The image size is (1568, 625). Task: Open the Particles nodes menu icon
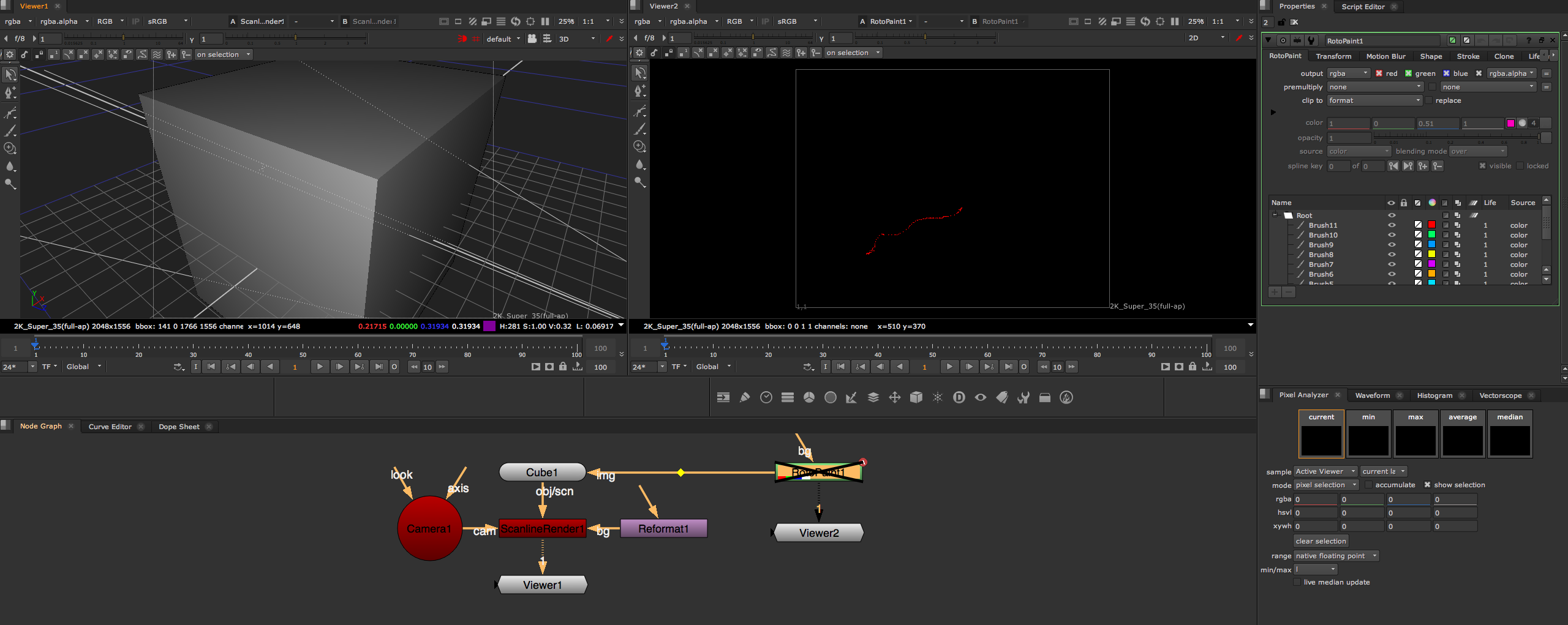click(938, 397)
